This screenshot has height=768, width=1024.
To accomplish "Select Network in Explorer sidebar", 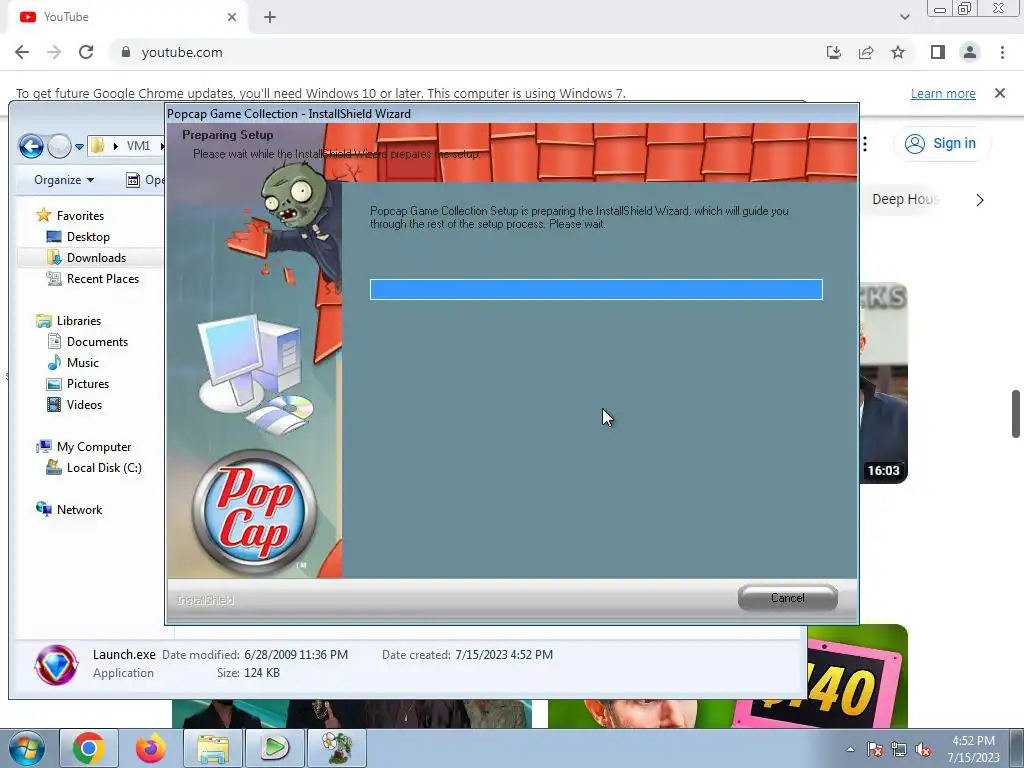I will tap(79, 509).
